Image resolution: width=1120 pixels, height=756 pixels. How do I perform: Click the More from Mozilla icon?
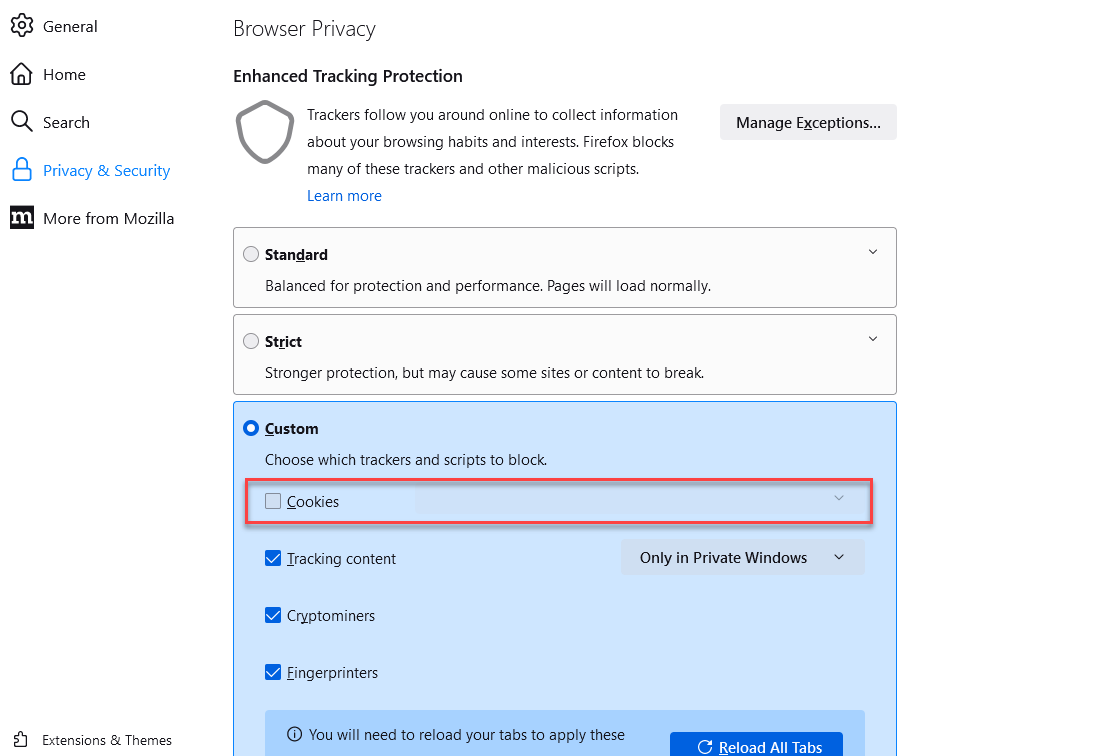point(21,217)
